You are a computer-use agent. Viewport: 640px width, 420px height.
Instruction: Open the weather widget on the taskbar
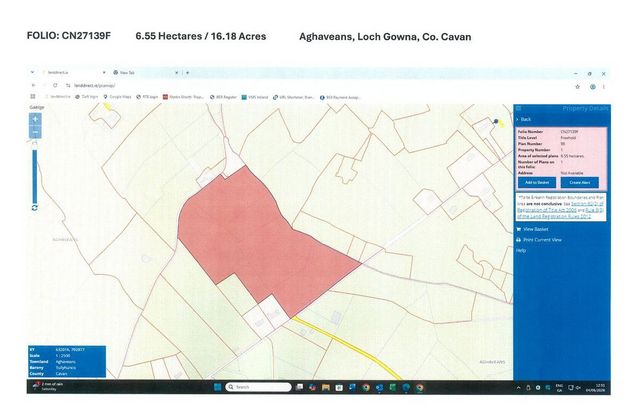[x=49, y=387]
